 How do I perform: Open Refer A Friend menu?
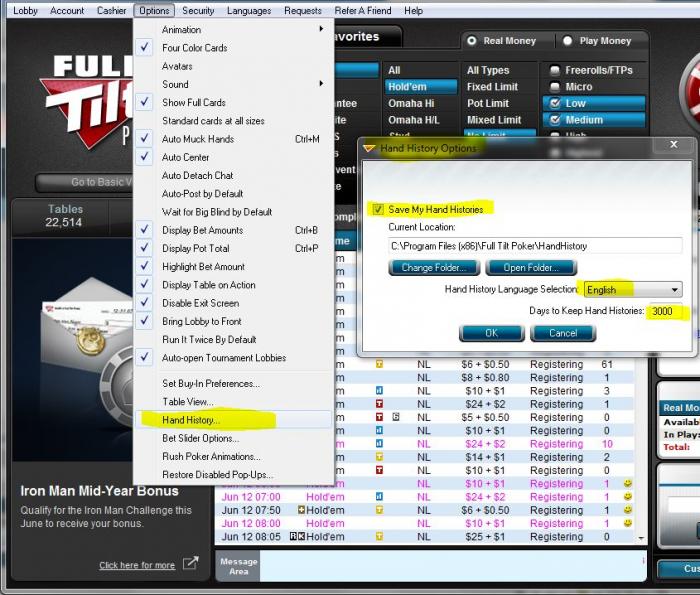(x=363, y=10)
